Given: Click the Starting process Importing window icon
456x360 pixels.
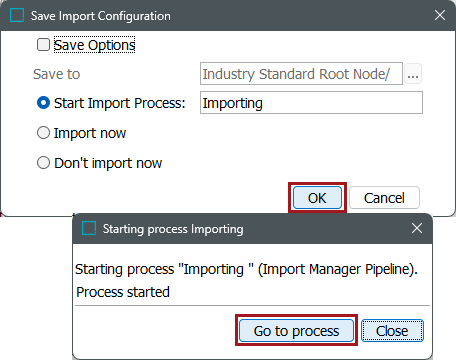Looking at the screenshot, I should pyautogui.click(x=89, y=228).
